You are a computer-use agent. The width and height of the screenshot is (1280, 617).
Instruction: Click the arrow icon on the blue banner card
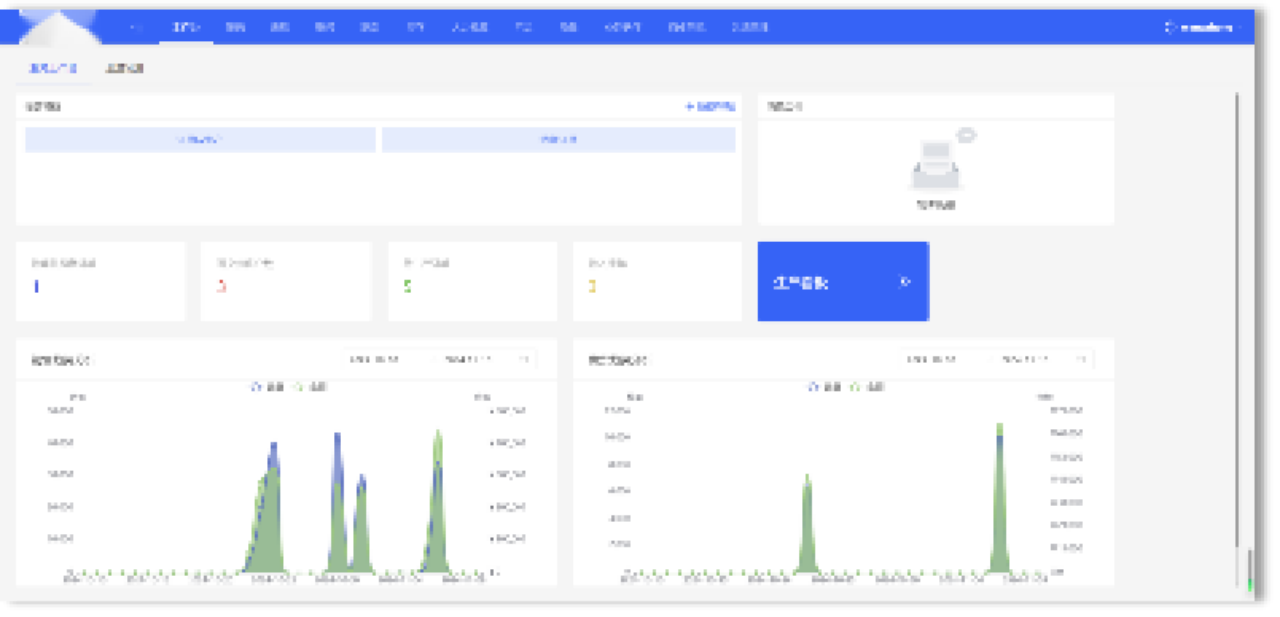point(905,282)
